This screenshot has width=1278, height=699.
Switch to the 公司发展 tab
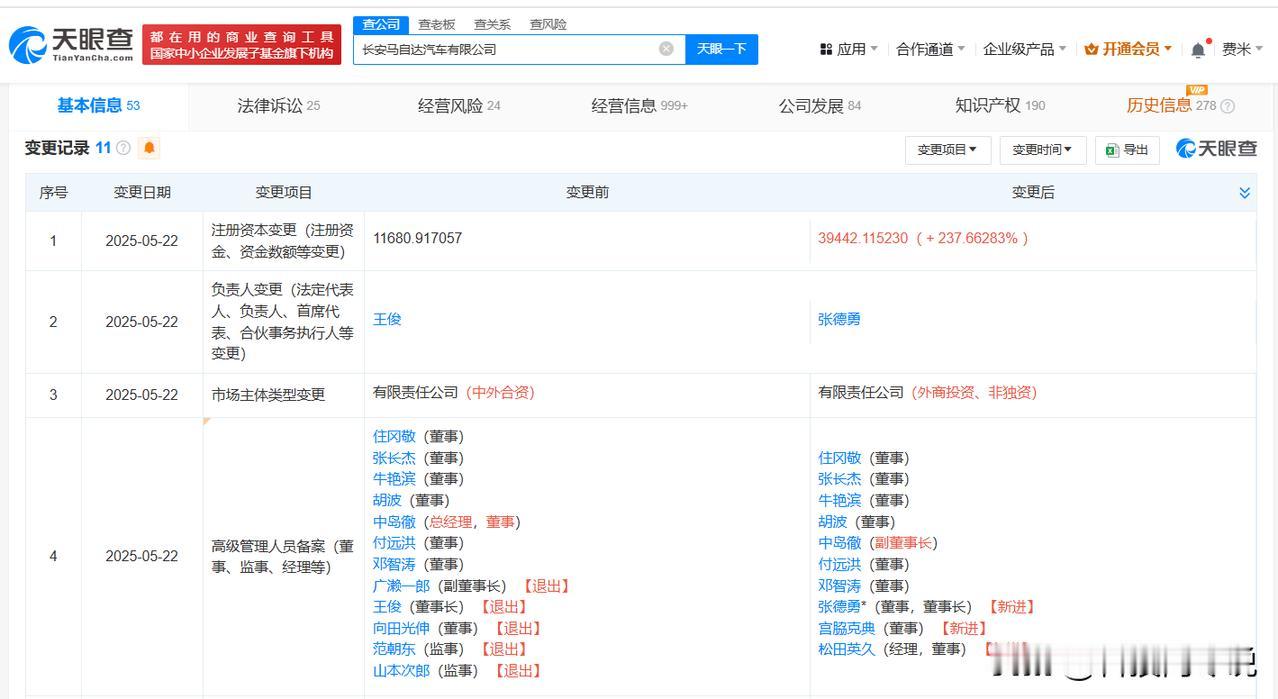point(820,105)
